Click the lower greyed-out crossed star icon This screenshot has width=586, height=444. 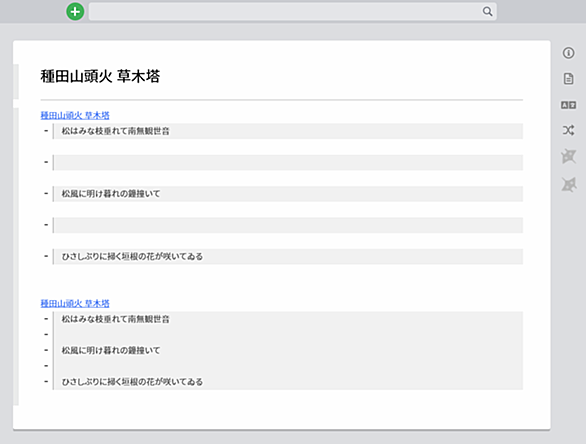pyautogui.click(x=568, y=185)
